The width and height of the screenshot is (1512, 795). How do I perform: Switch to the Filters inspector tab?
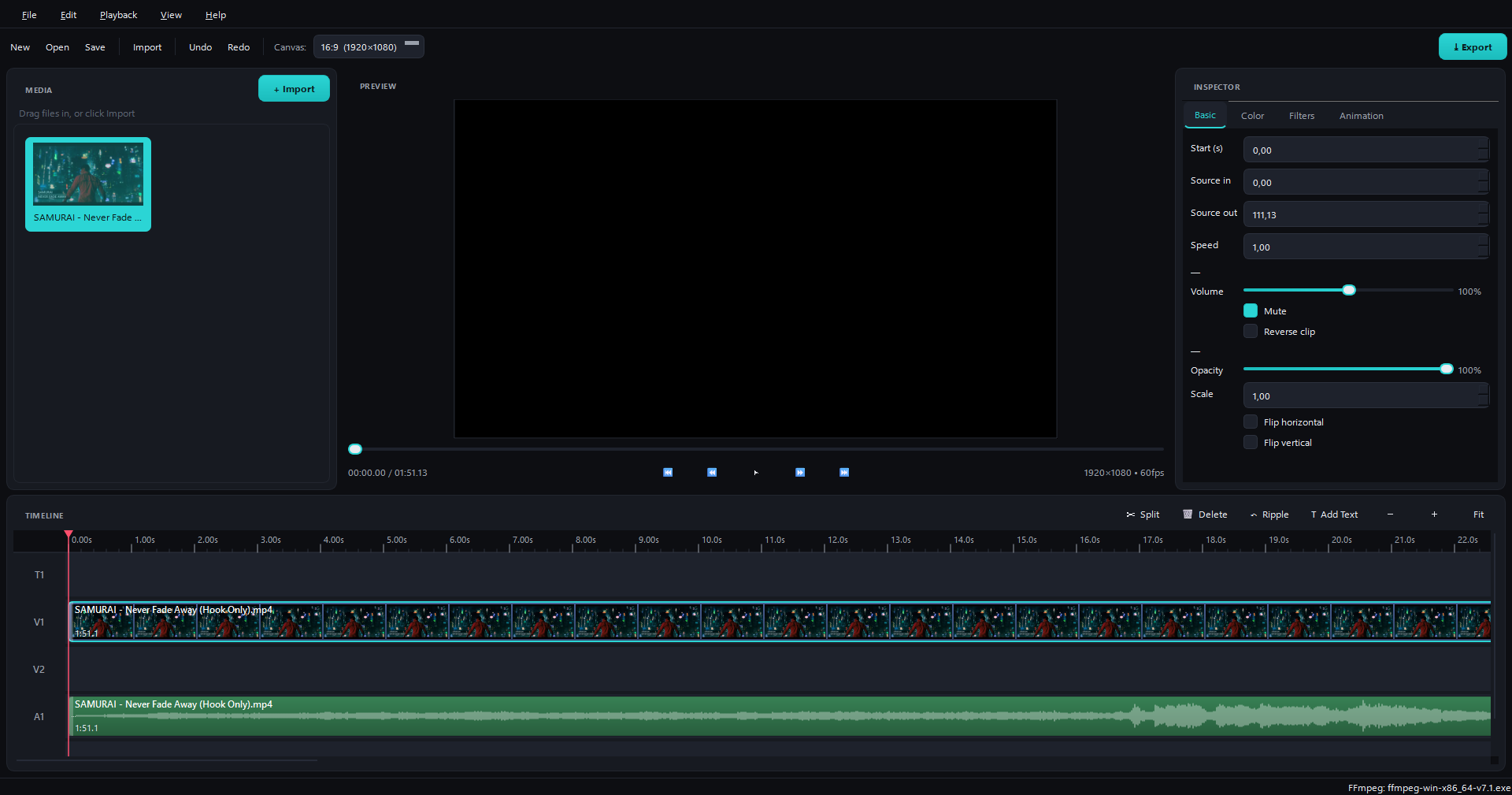pos(1302,116)
